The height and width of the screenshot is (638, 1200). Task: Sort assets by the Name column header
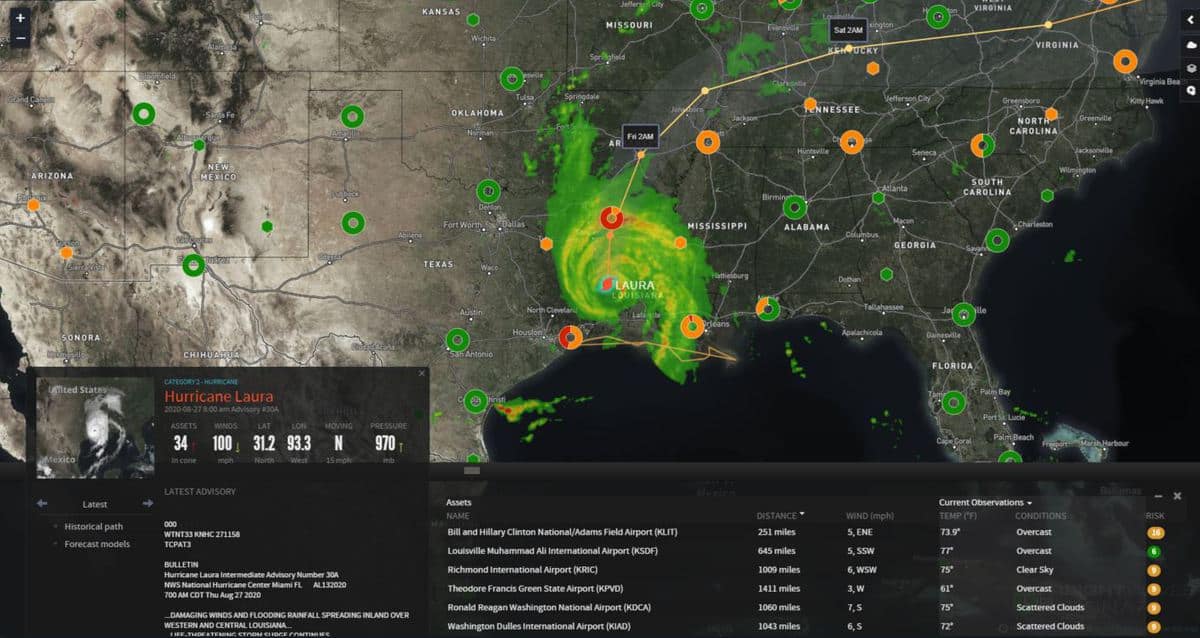click(x=457, y=516)
